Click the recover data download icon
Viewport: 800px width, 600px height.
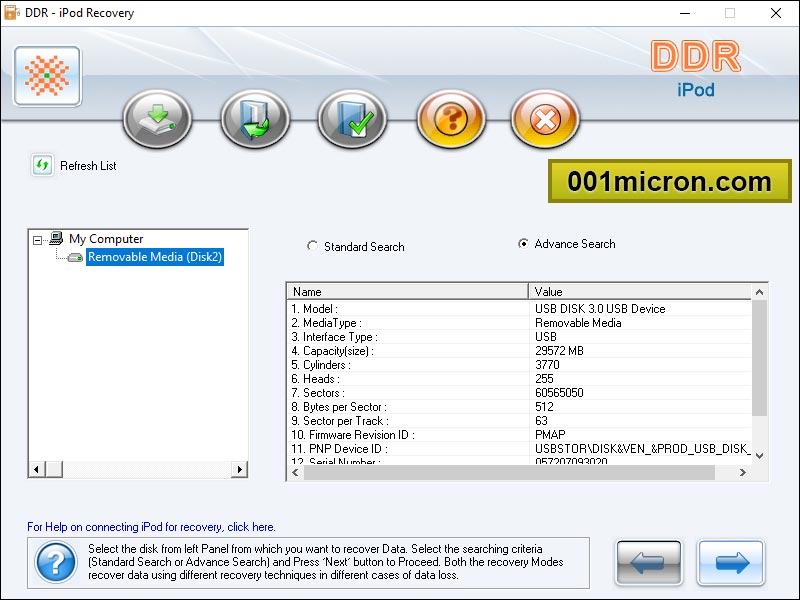(x=157, y=117)
